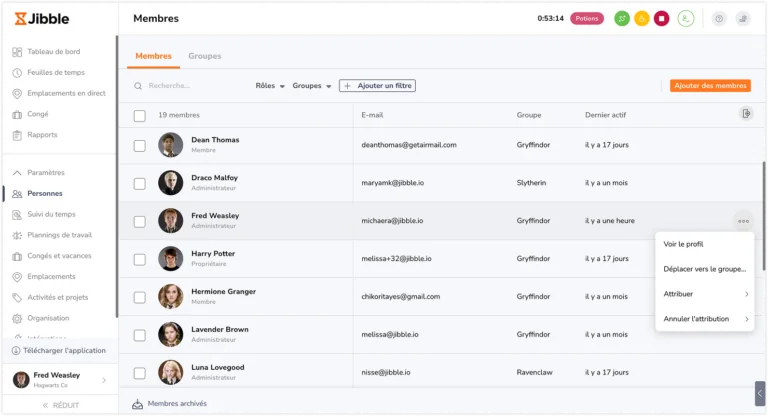The height and width of the screenshot is (416, 768).
Task: Click the yellow break timer button
Action: [x=642, y=19]
